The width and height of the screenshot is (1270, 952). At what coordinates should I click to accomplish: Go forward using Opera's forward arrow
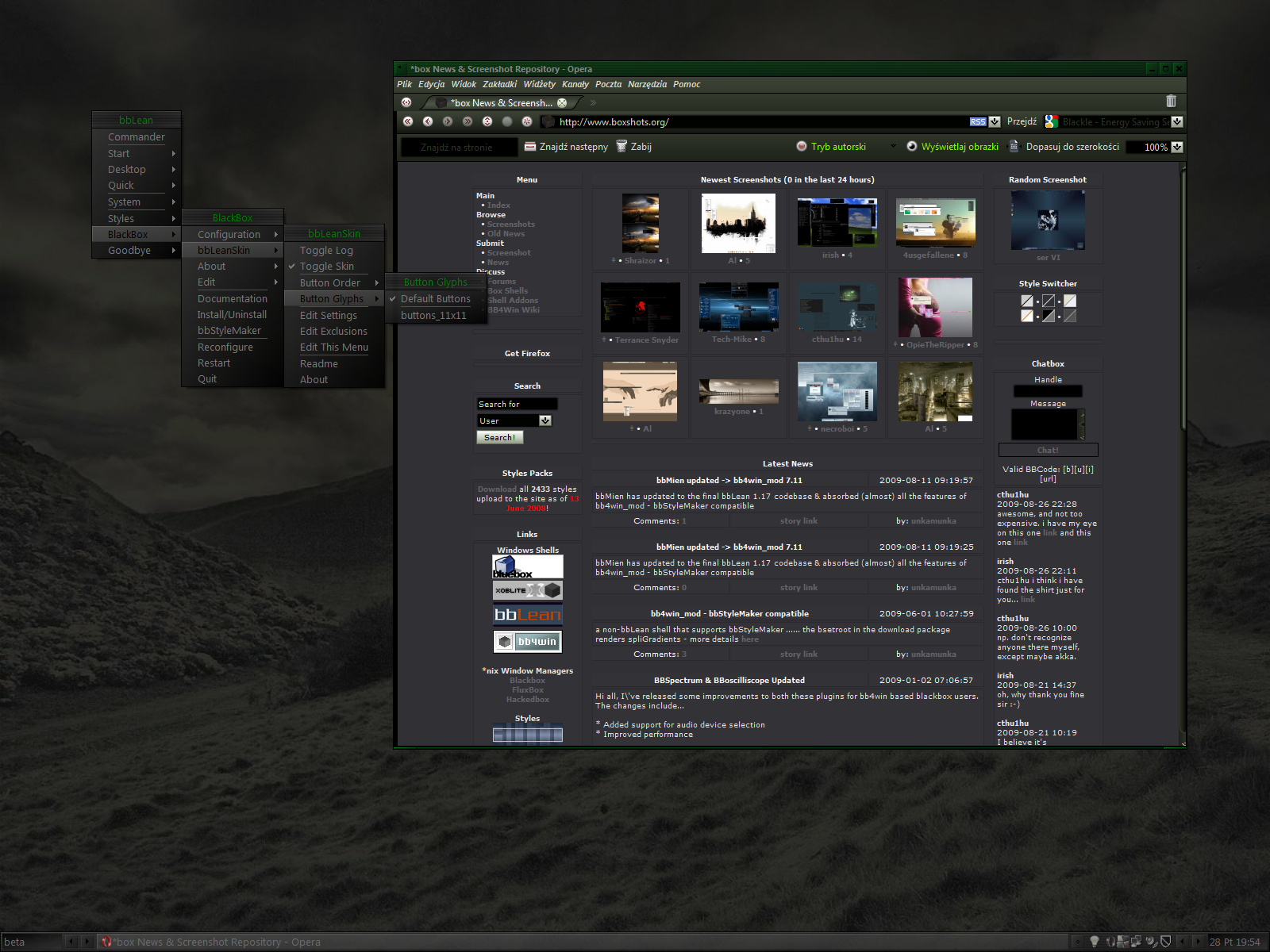[448, 121]
